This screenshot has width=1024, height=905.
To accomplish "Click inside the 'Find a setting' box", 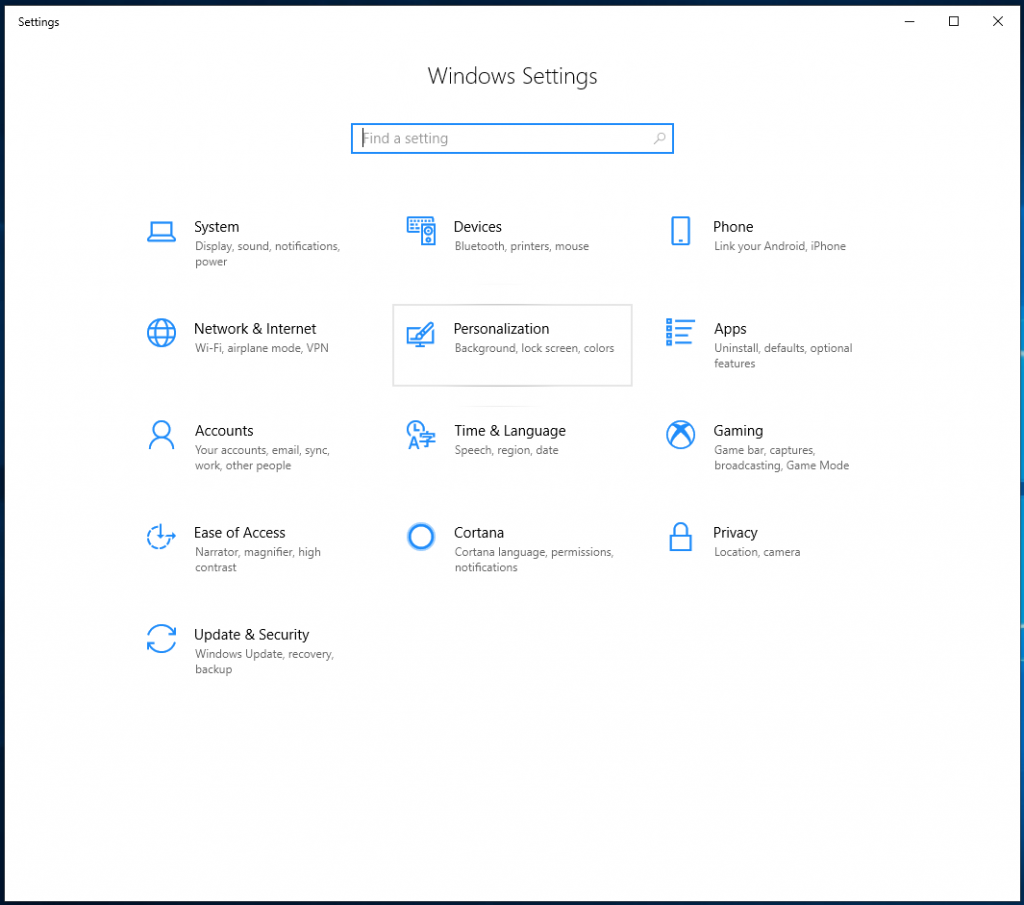I will 500,138.
